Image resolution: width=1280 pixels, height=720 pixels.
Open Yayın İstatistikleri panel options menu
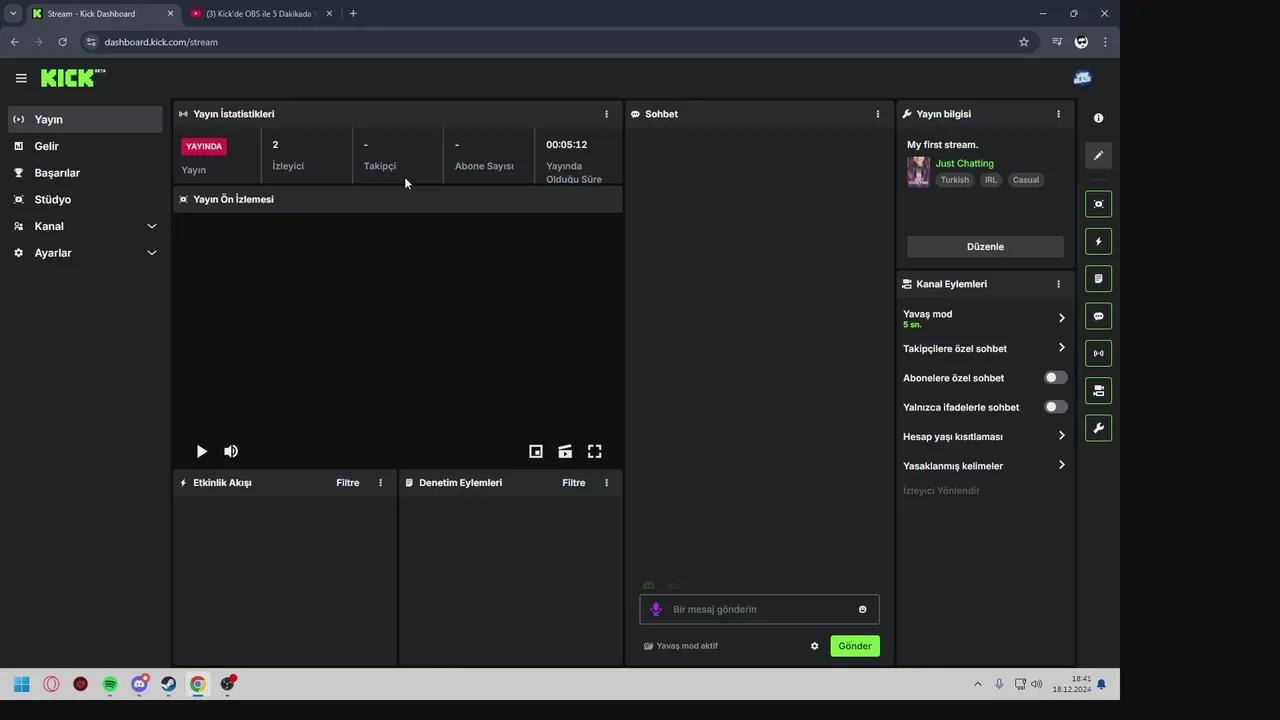click(606, 114)
